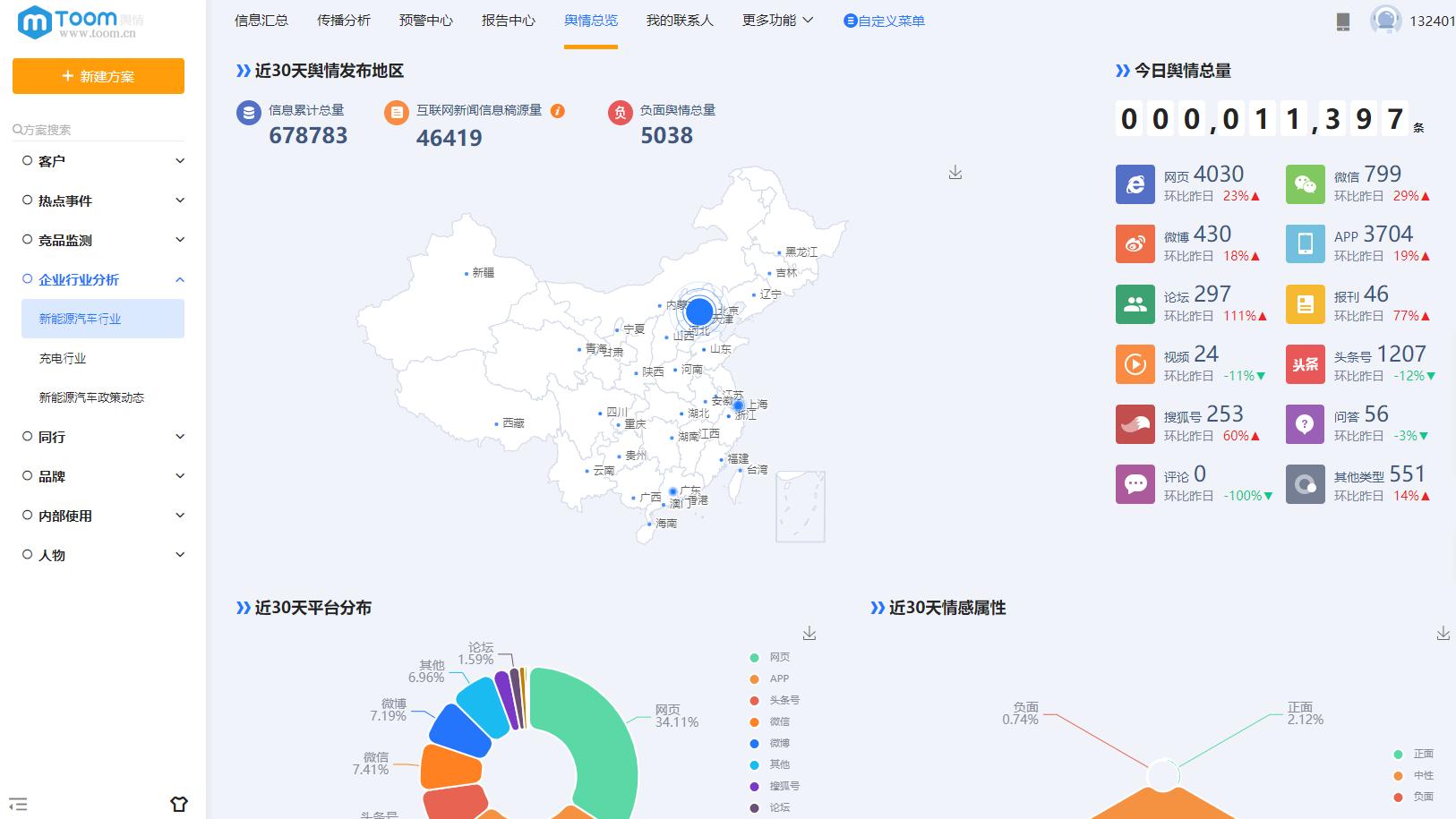
Task: Click the 负面舆情总量 negative icon
Action: point(620,114)
